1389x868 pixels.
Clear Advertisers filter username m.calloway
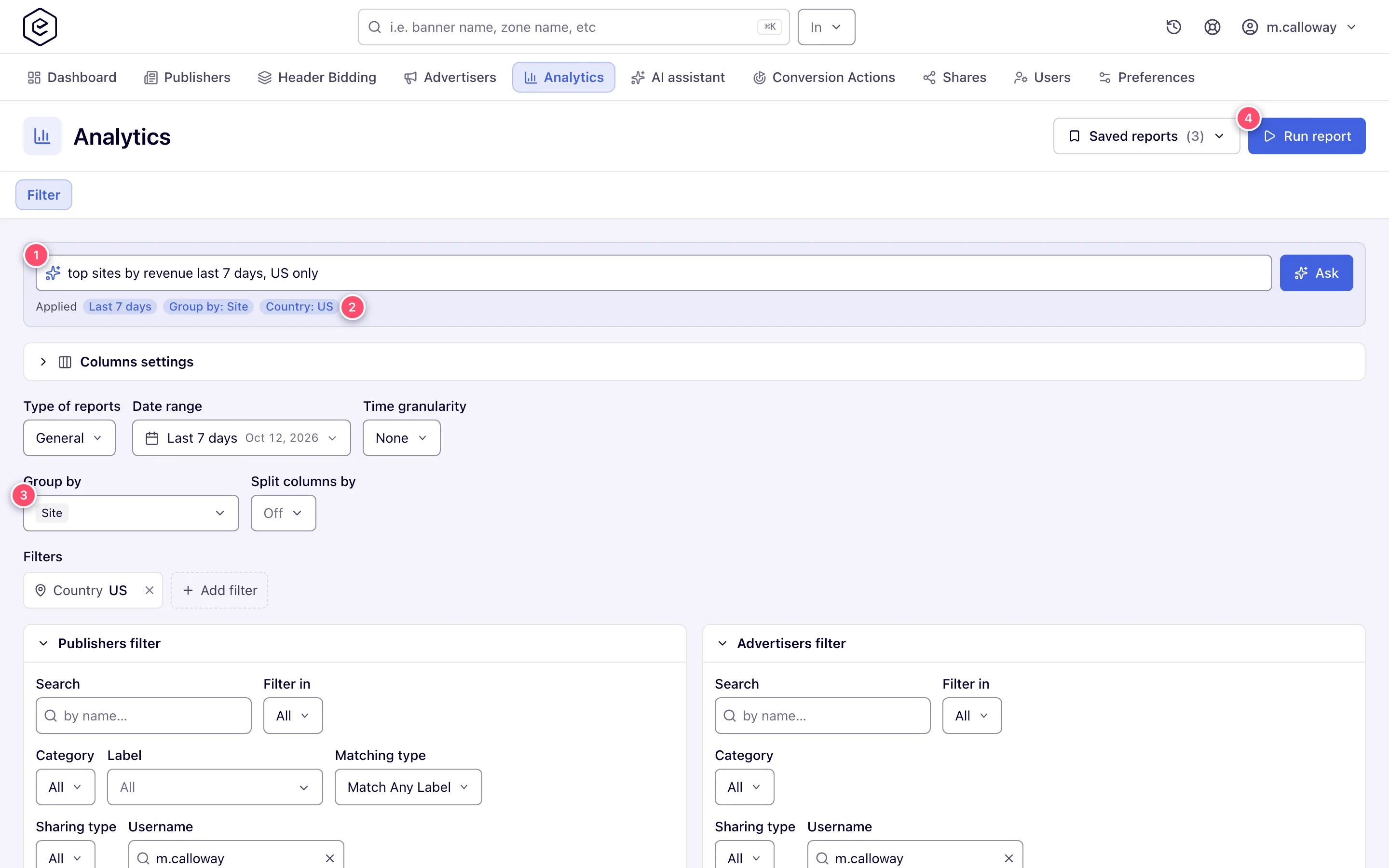click(1008, 858)
